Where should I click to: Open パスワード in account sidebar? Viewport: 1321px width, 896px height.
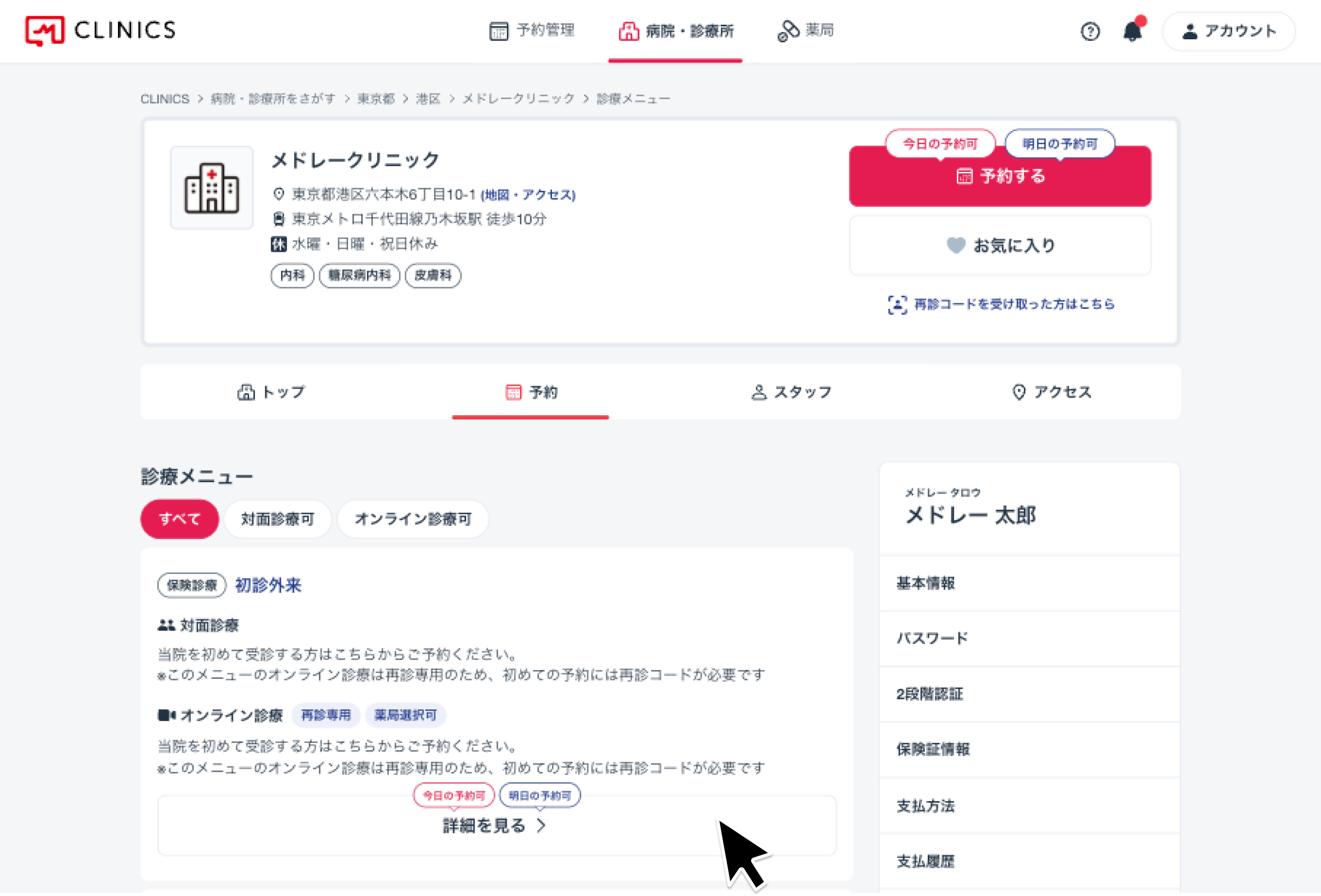(x=1030, y=640)
